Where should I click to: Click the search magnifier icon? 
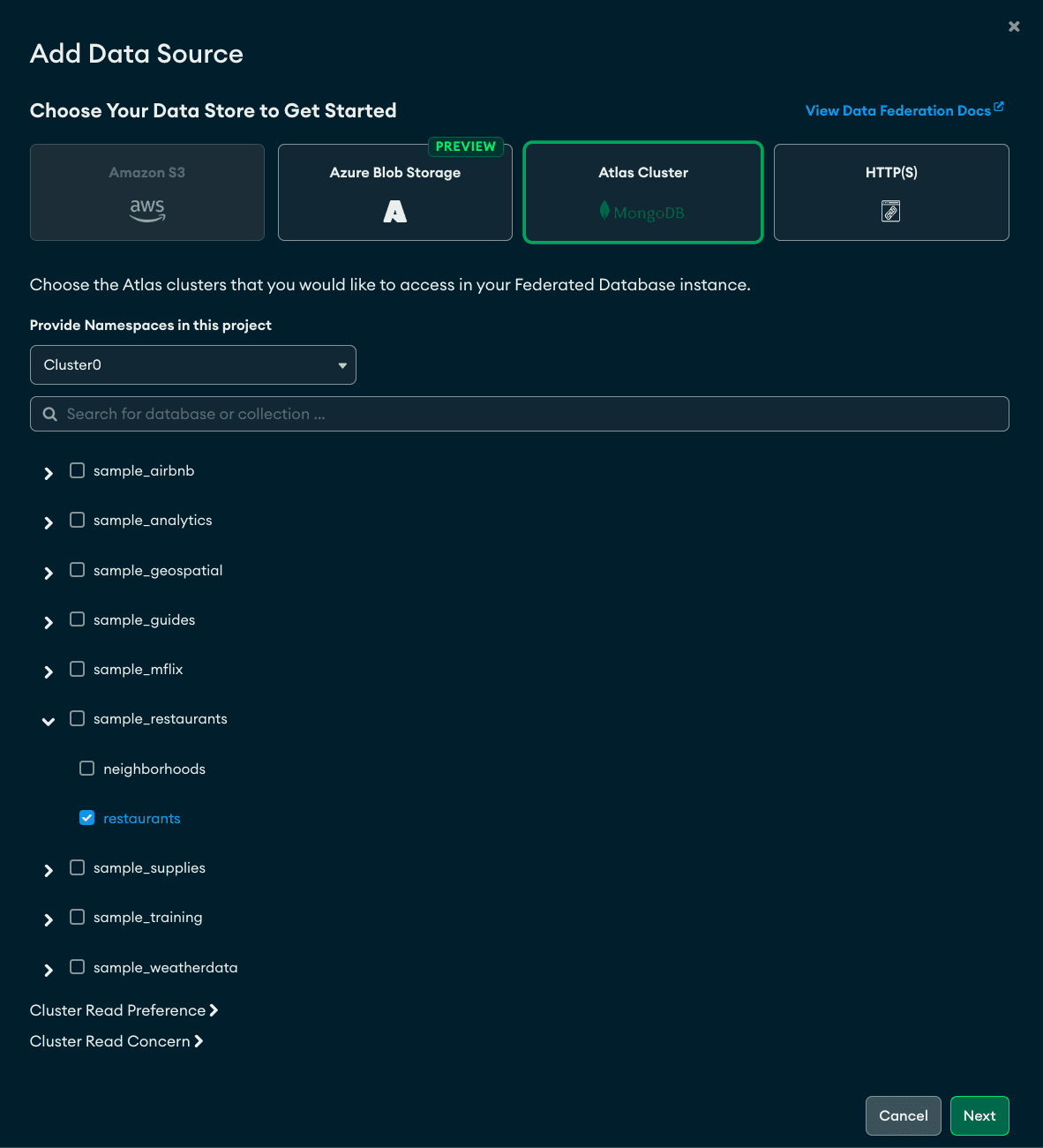coord(50,414)
